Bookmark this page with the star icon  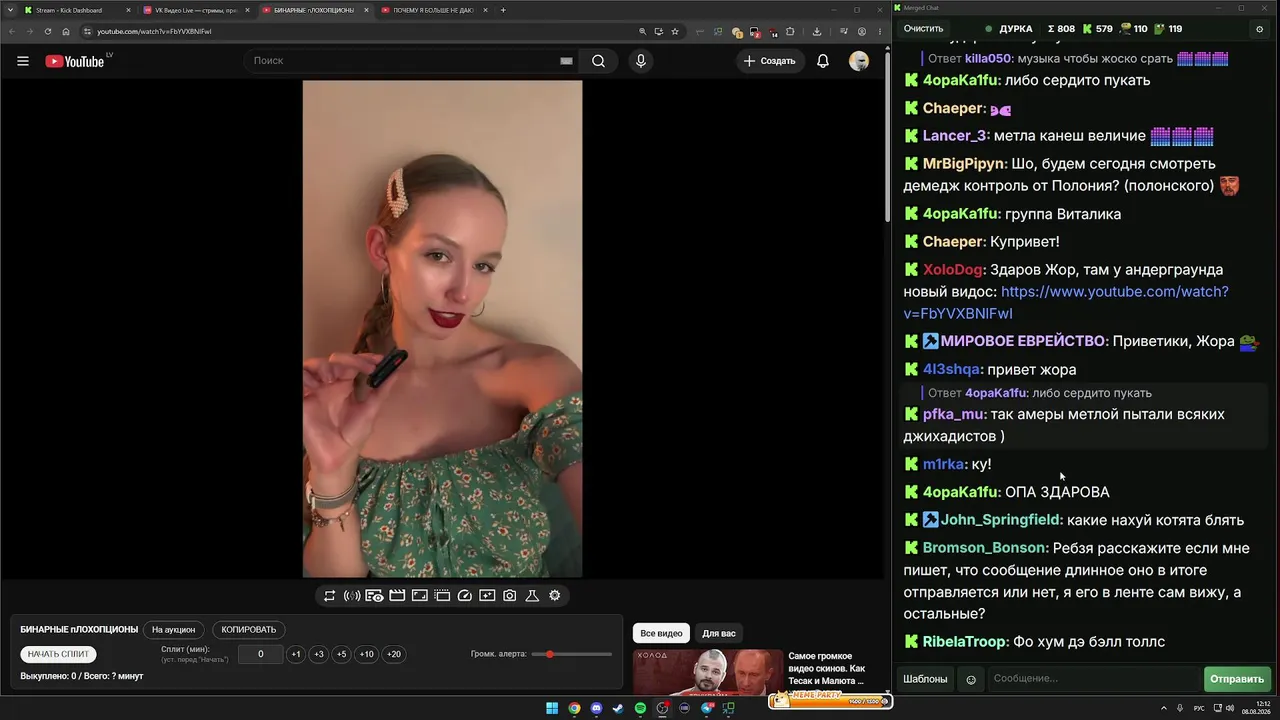tap(675, 31)
